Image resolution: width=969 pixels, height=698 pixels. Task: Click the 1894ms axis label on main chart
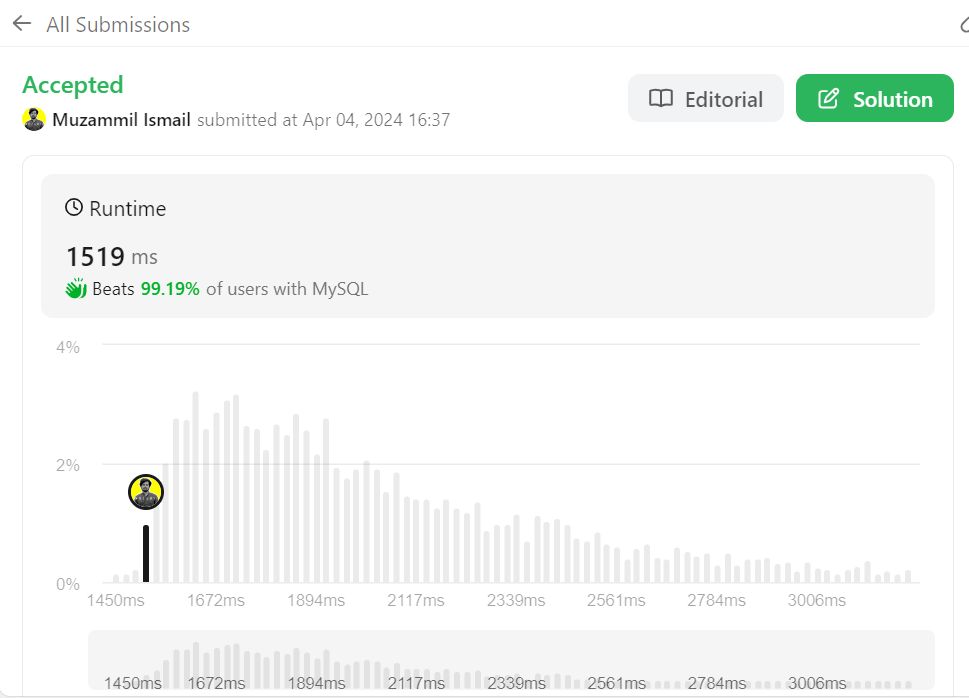(316, 600)
